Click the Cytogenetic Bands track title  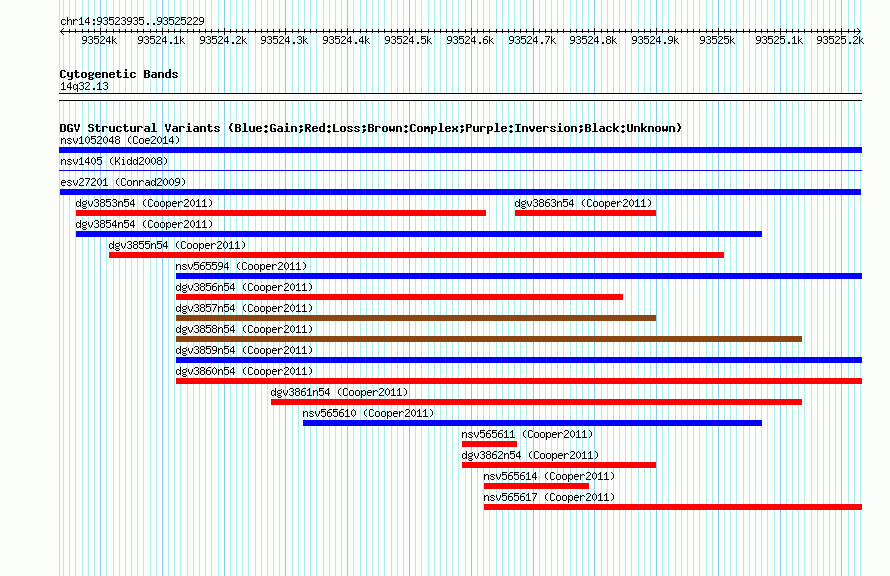click(x=119, y=74)
